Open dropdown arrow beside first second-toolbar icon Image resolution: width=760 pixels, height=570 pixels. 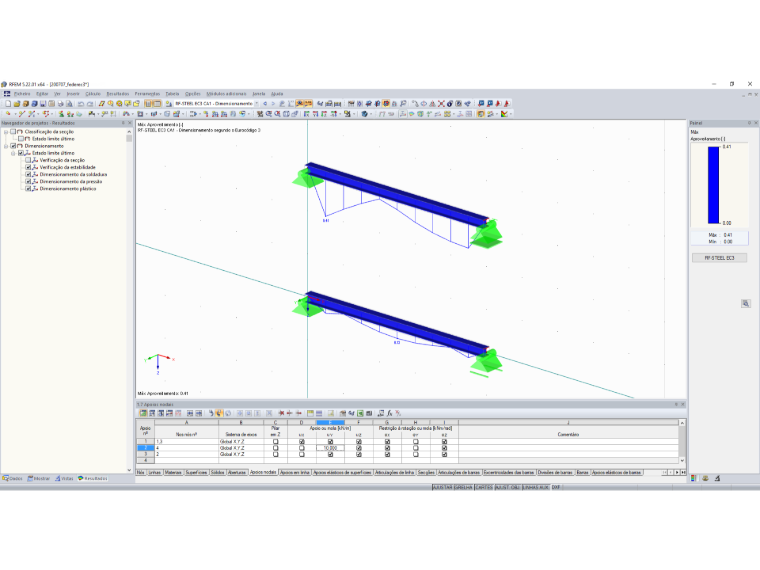coord(15,114)
